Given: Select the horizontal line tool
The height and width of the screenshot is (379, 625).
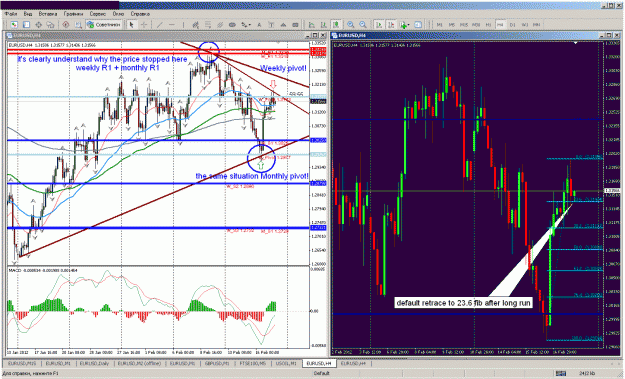Looking at the screenshot, I should 172,25.
